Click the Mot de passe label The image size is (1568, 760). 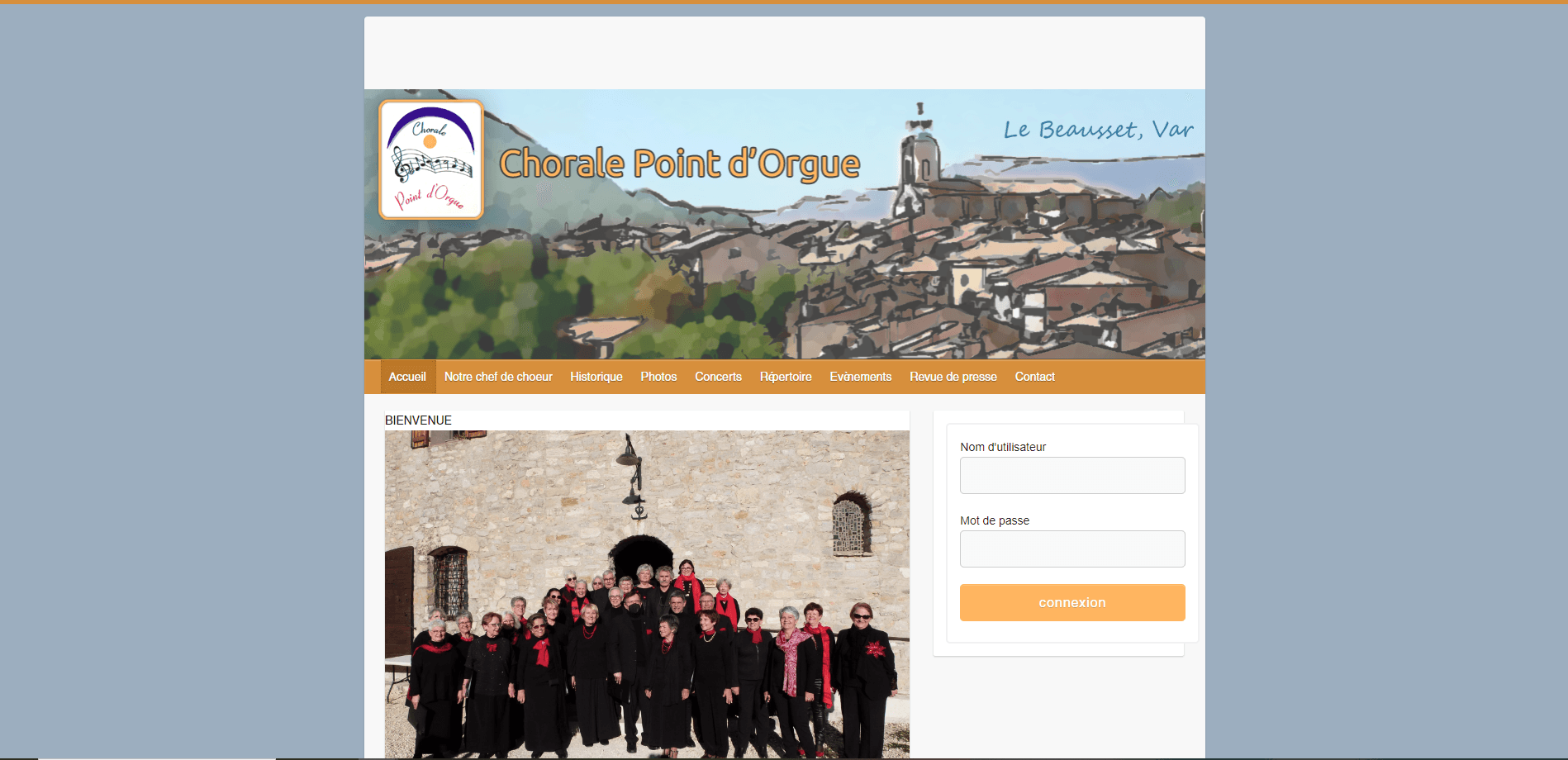coord(994,520)
